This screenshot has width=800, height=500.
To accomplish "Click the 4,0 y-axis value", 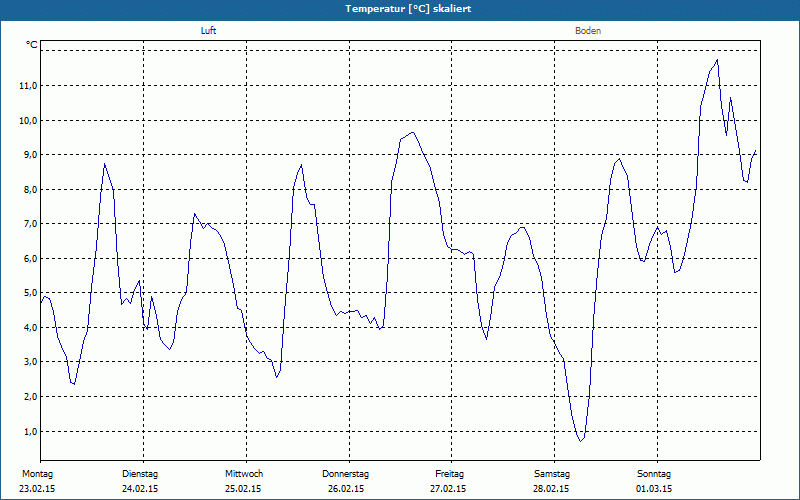I will tap(29, 328).
